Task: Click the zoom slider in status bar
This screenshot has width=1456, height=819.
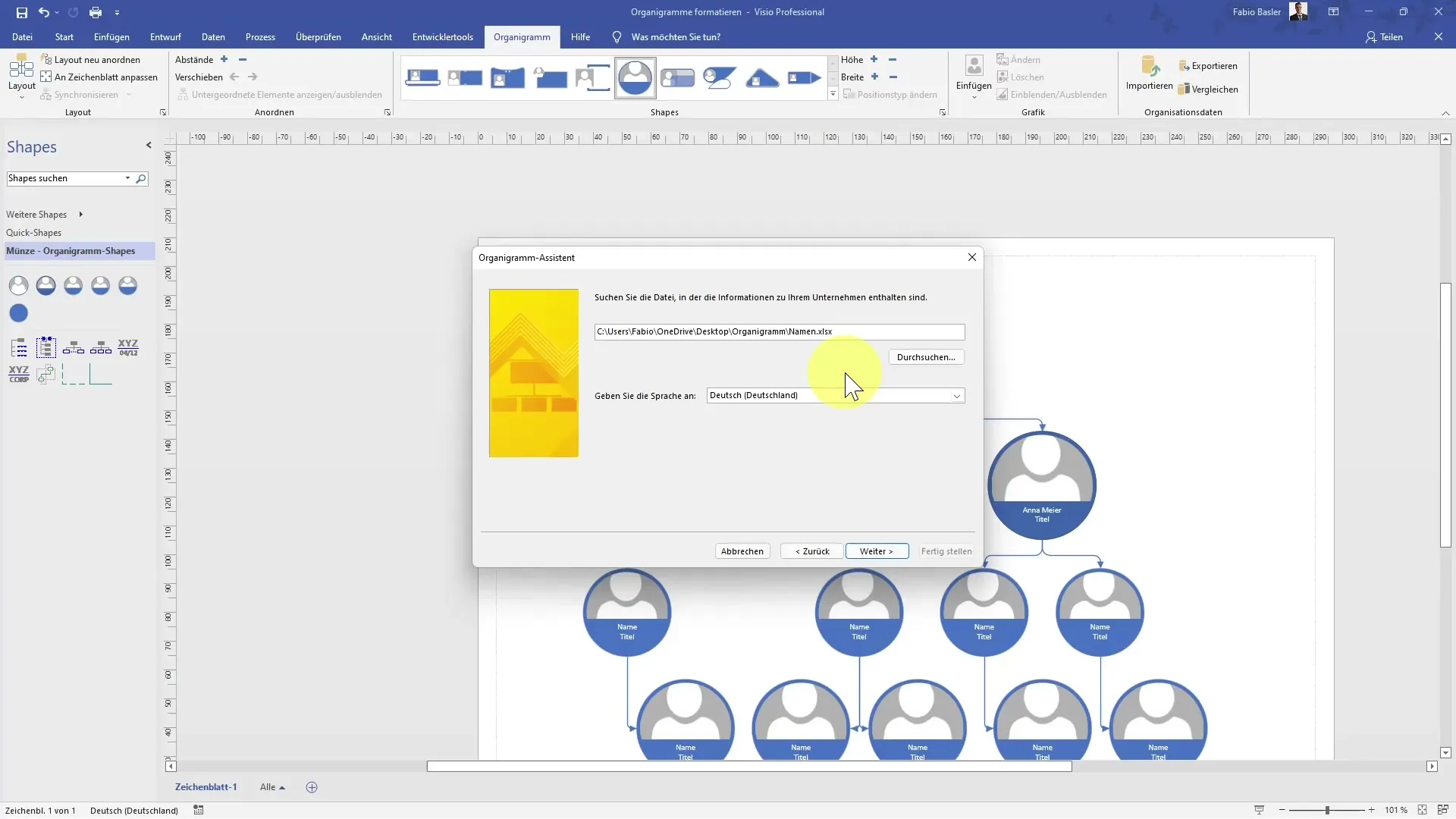Action: click(x=1327, y=810)
